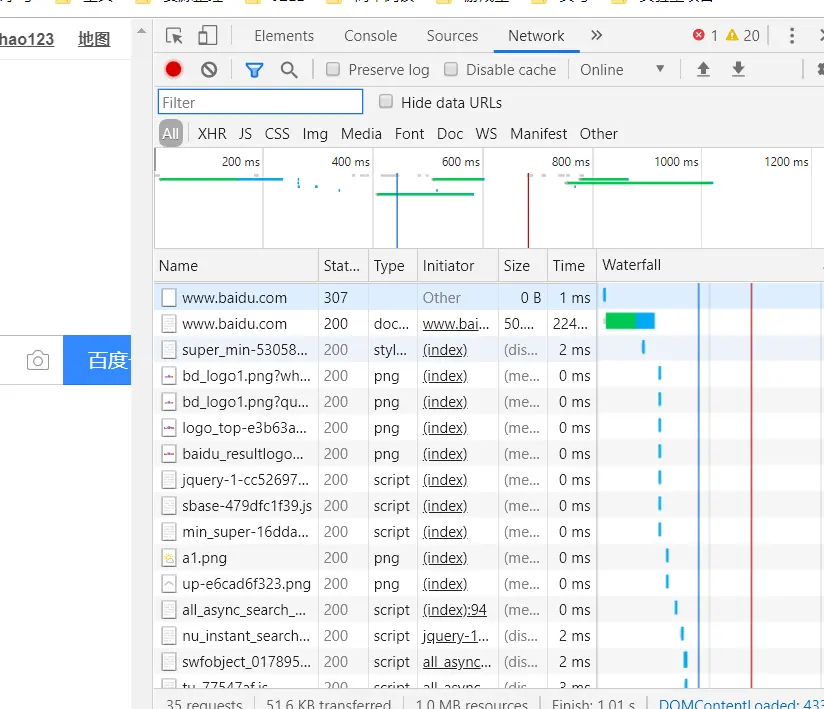
Task: Click the icon of up-e6cad6f323.png row
Action: [x=169, y=584]
